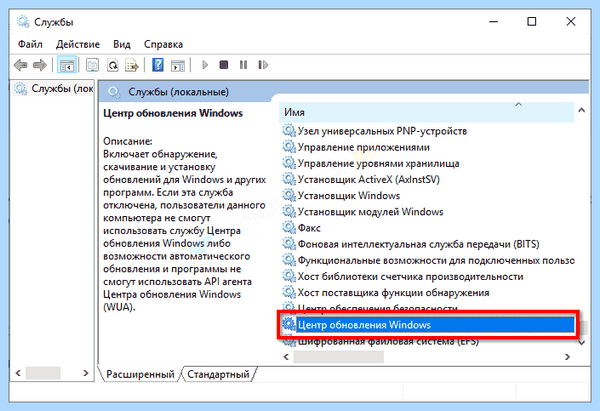Click gear icon of Управление приложениями row
Viewport: 600px width, 411px height.
coord(289,147)
